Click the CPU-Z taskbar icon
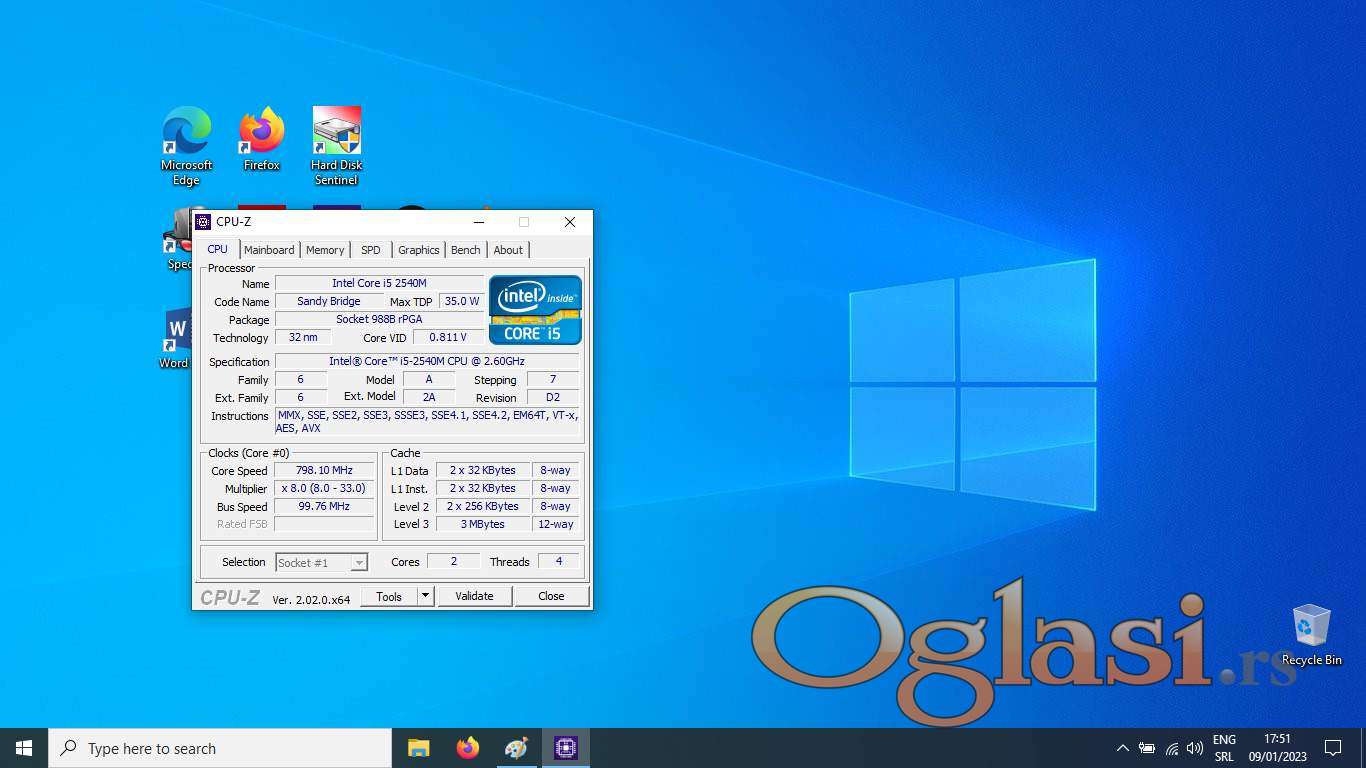This screenshot has height=768, width=1366. 565,748
